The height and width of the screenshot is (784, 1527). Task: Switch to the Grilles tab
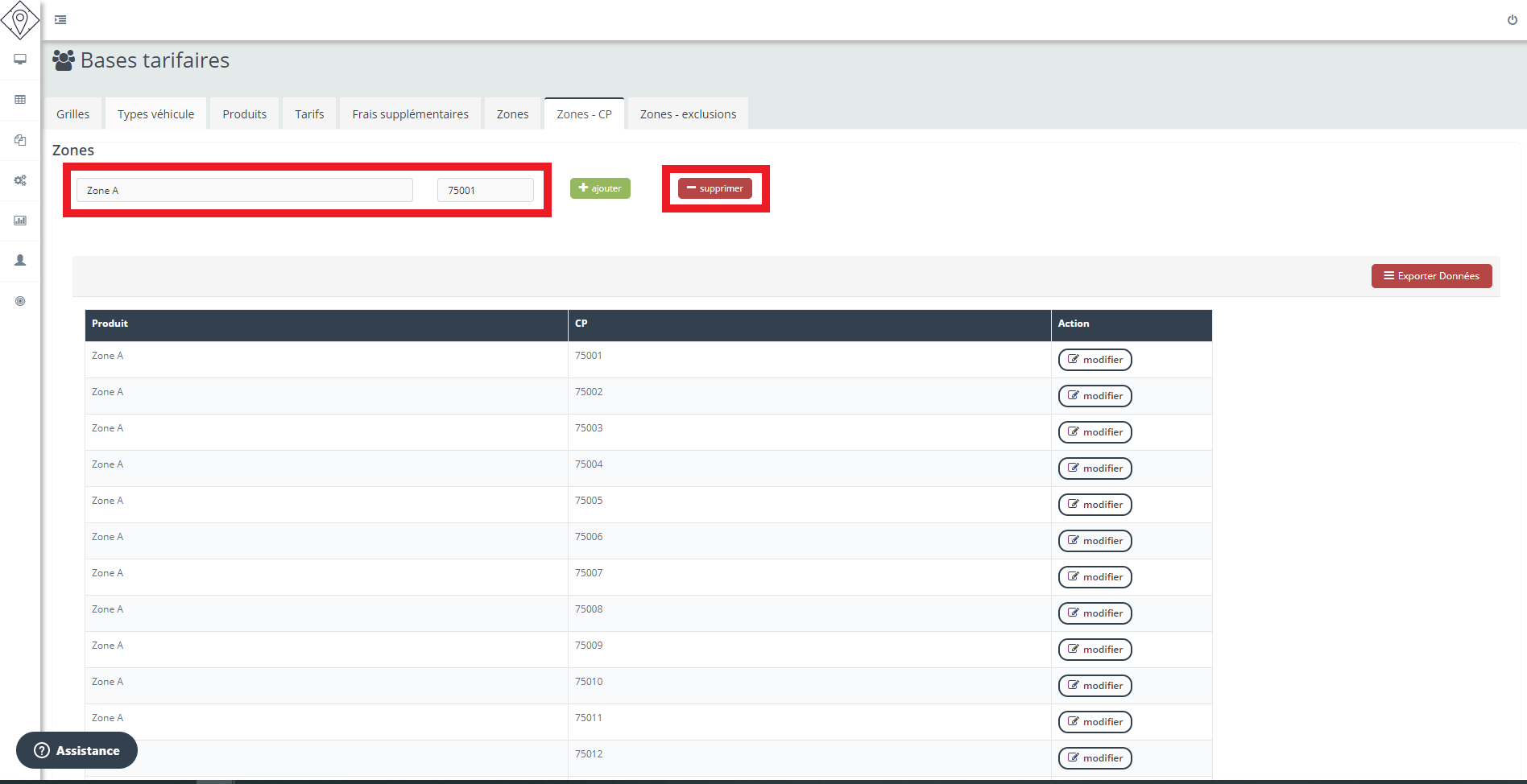point(72,114)
